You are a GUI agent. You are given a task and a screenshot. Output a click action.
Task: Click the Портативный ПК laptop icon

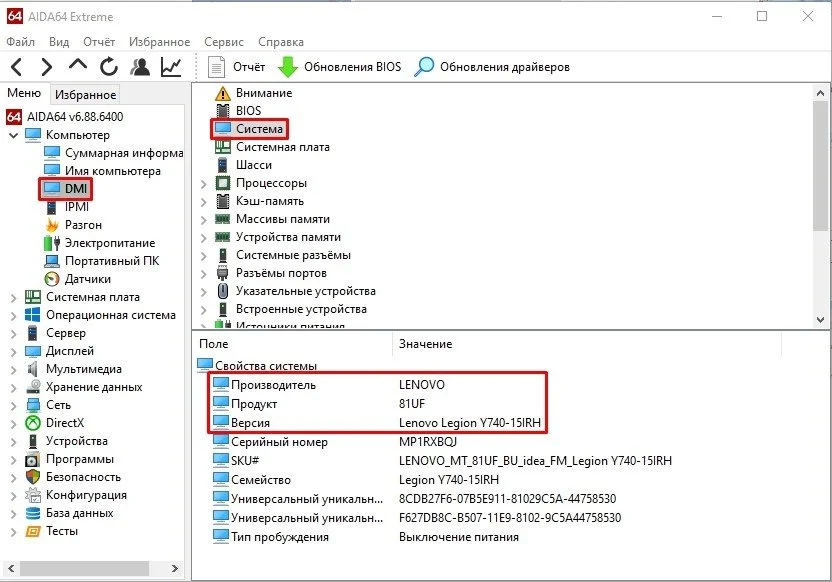pos(52,261)
